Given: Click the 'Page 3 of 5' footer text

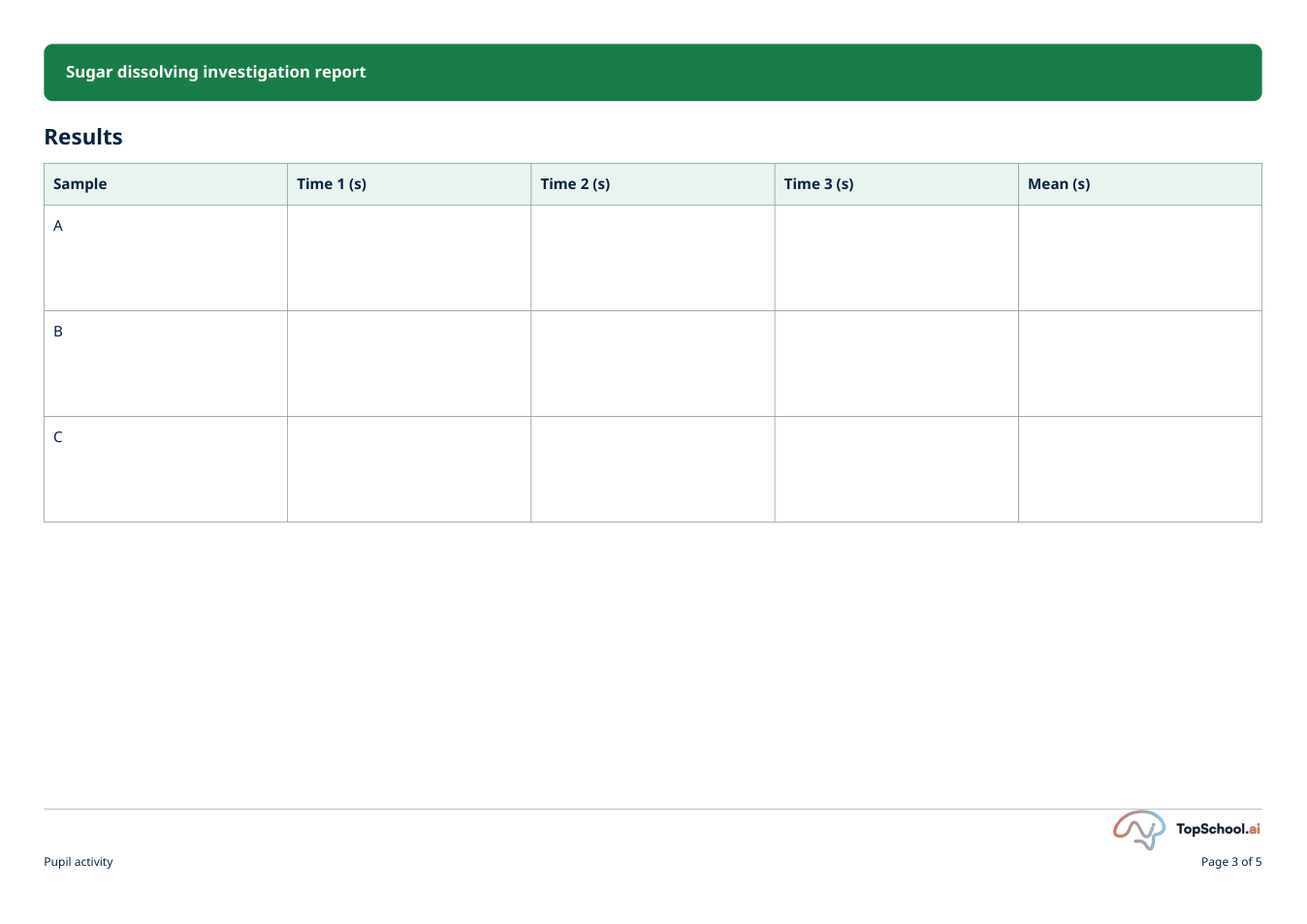Looking at the screenshot, I should 1231,862.
